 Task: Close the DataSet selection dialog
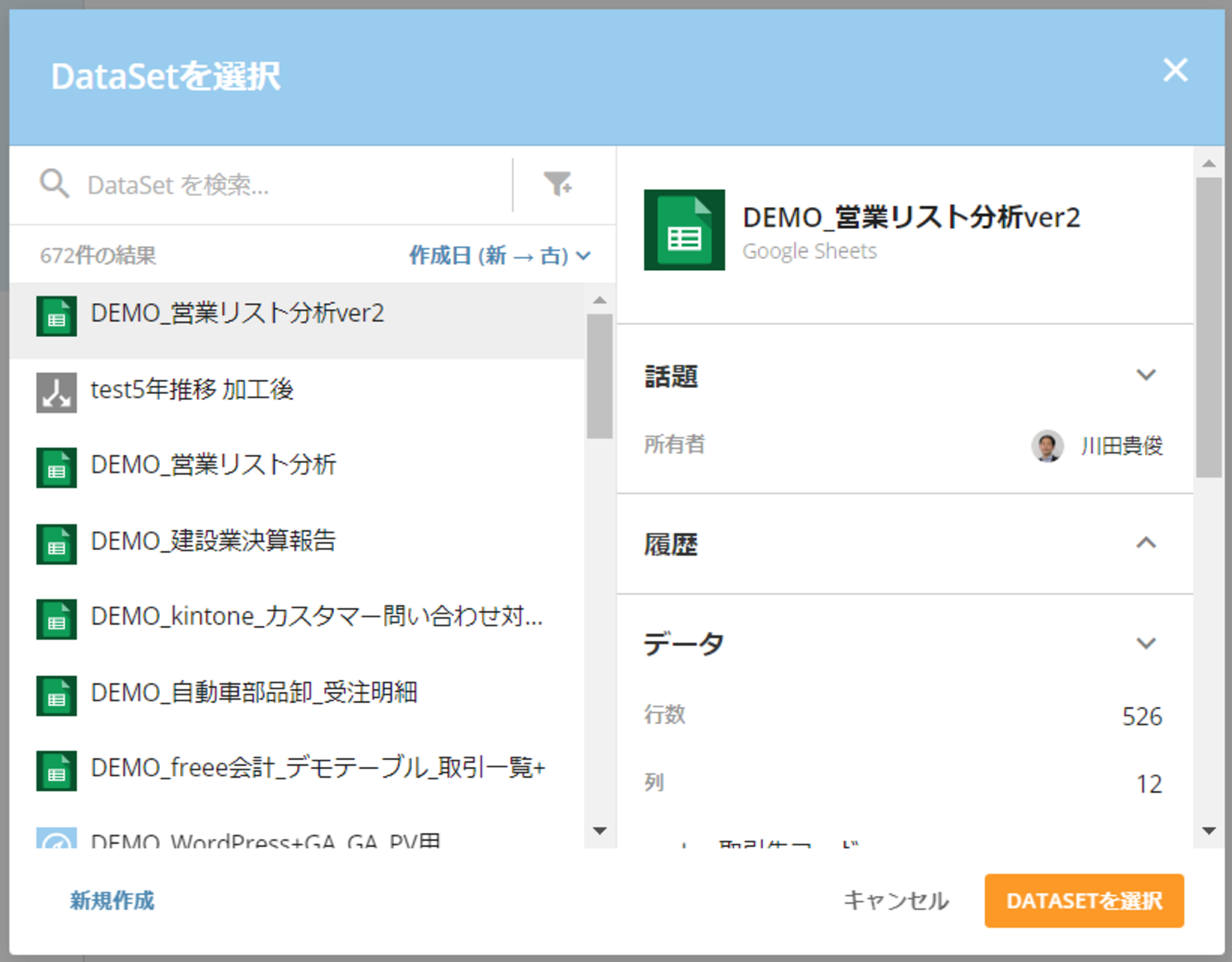pyautogui.click(x=1175, y=70)
